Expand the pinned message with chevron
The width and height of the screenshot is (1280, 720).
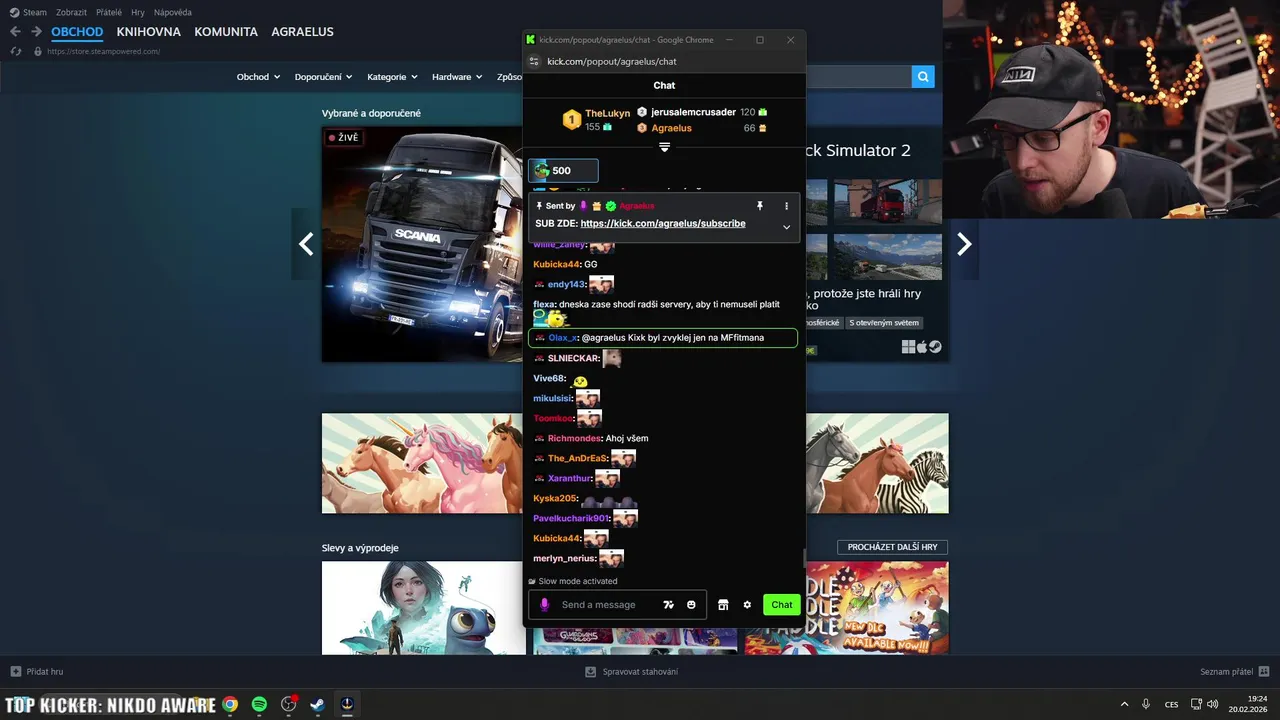[x=786, y=227]
